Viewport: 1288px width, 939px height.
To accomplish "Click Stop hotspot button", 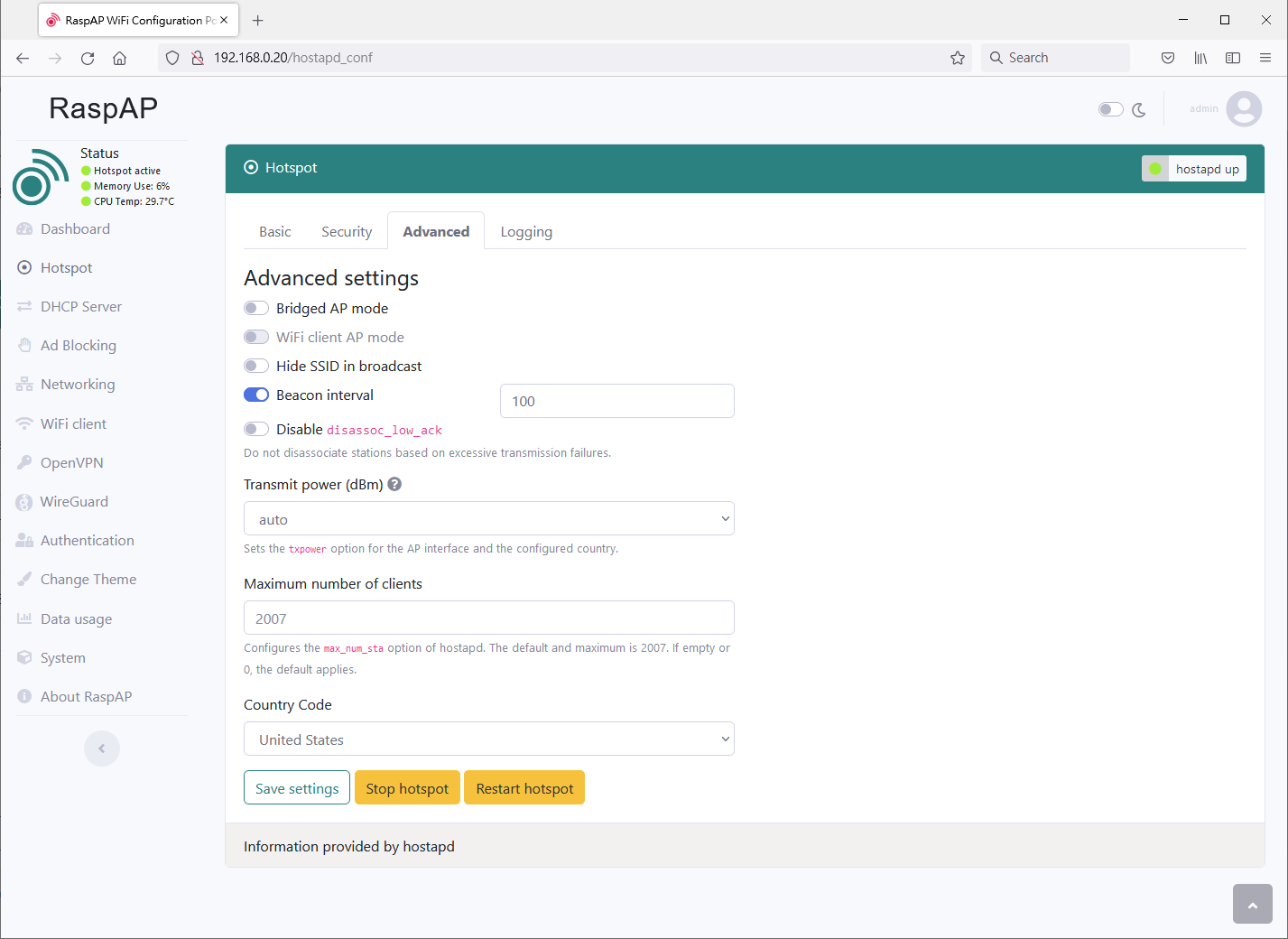I will click(407, 787).
